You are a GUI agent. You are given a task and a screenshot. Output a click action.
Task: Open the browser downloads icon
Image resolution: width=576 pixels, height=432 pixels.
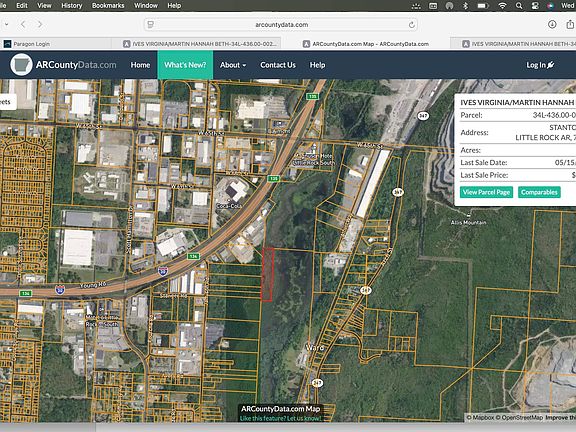click(552, 24)
